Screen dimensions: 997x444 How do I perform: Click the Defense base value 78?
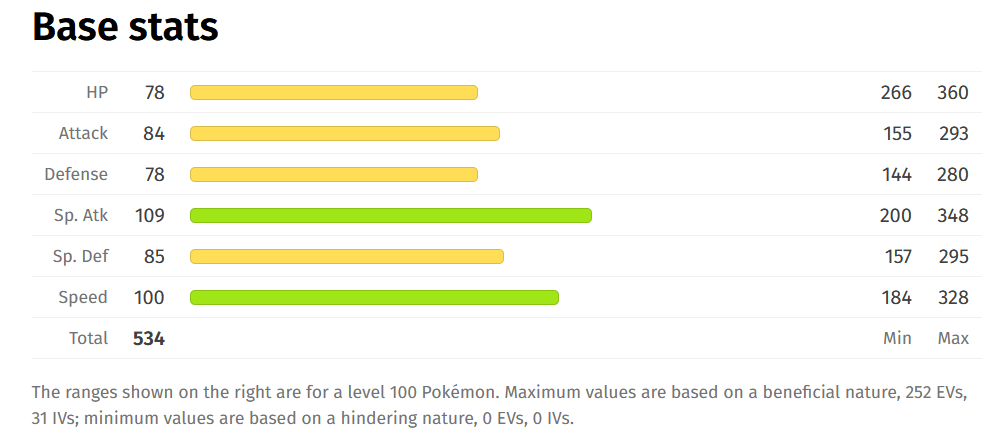[x=155, y=174]
